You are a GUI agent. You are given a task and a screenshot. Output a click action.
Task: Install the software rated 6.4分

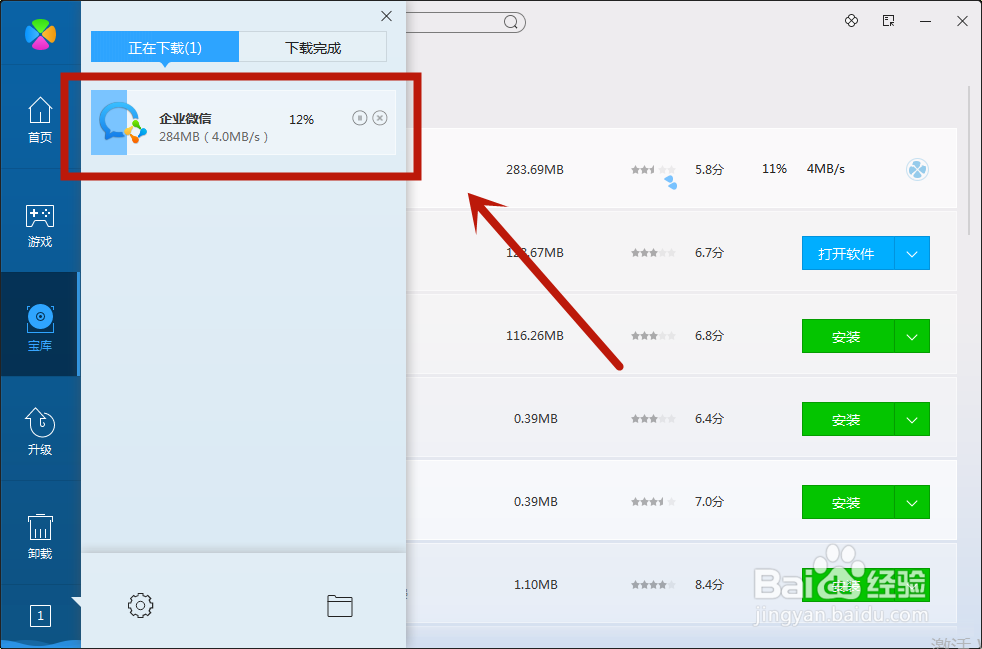(x=847, y=419)
